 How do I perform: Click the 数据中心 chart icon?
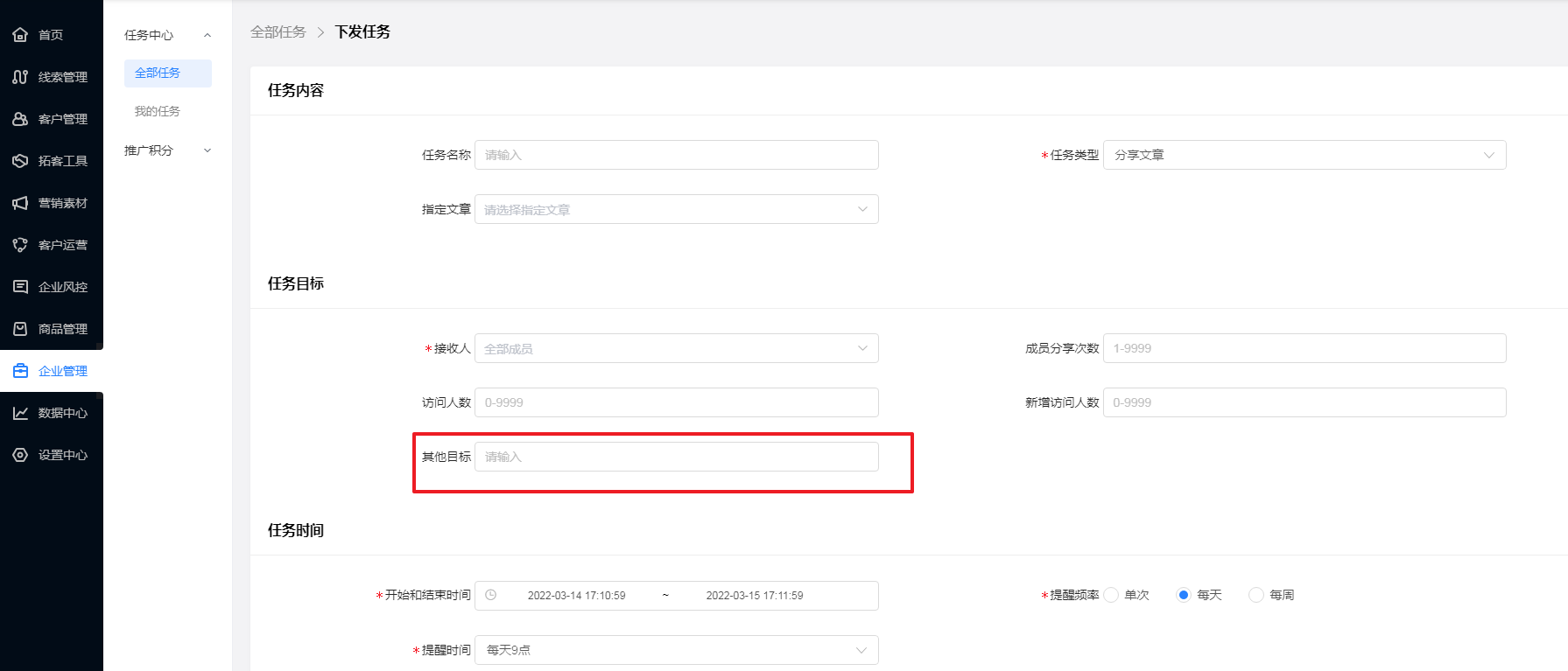(20, 413)
